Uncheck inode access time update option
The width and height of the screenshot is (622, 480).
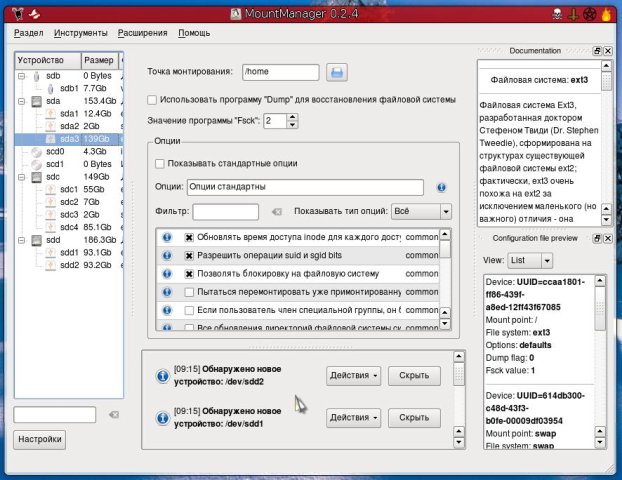(x=189, y=237)
